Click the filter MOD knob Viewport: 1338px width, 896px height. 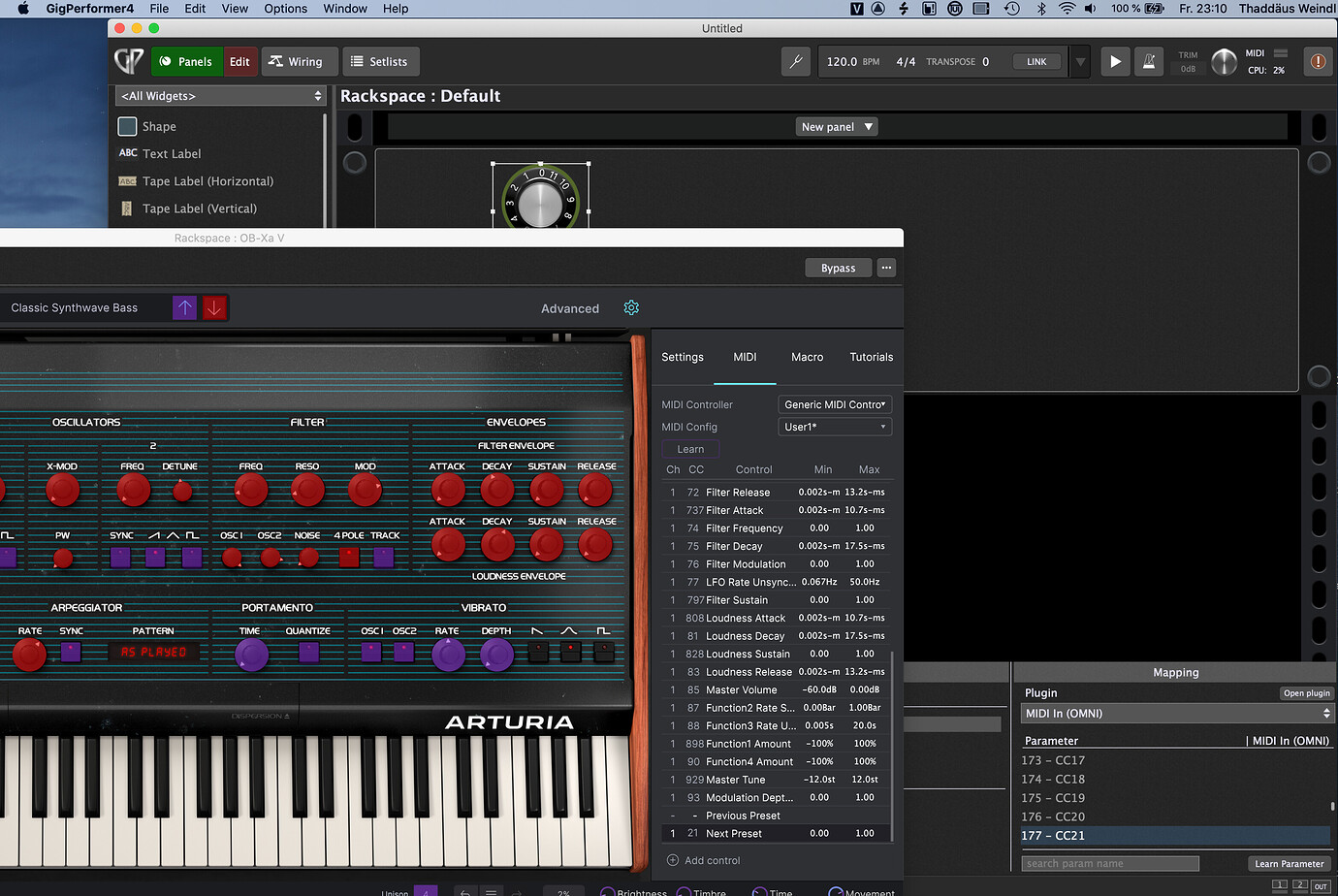[365, 491]
